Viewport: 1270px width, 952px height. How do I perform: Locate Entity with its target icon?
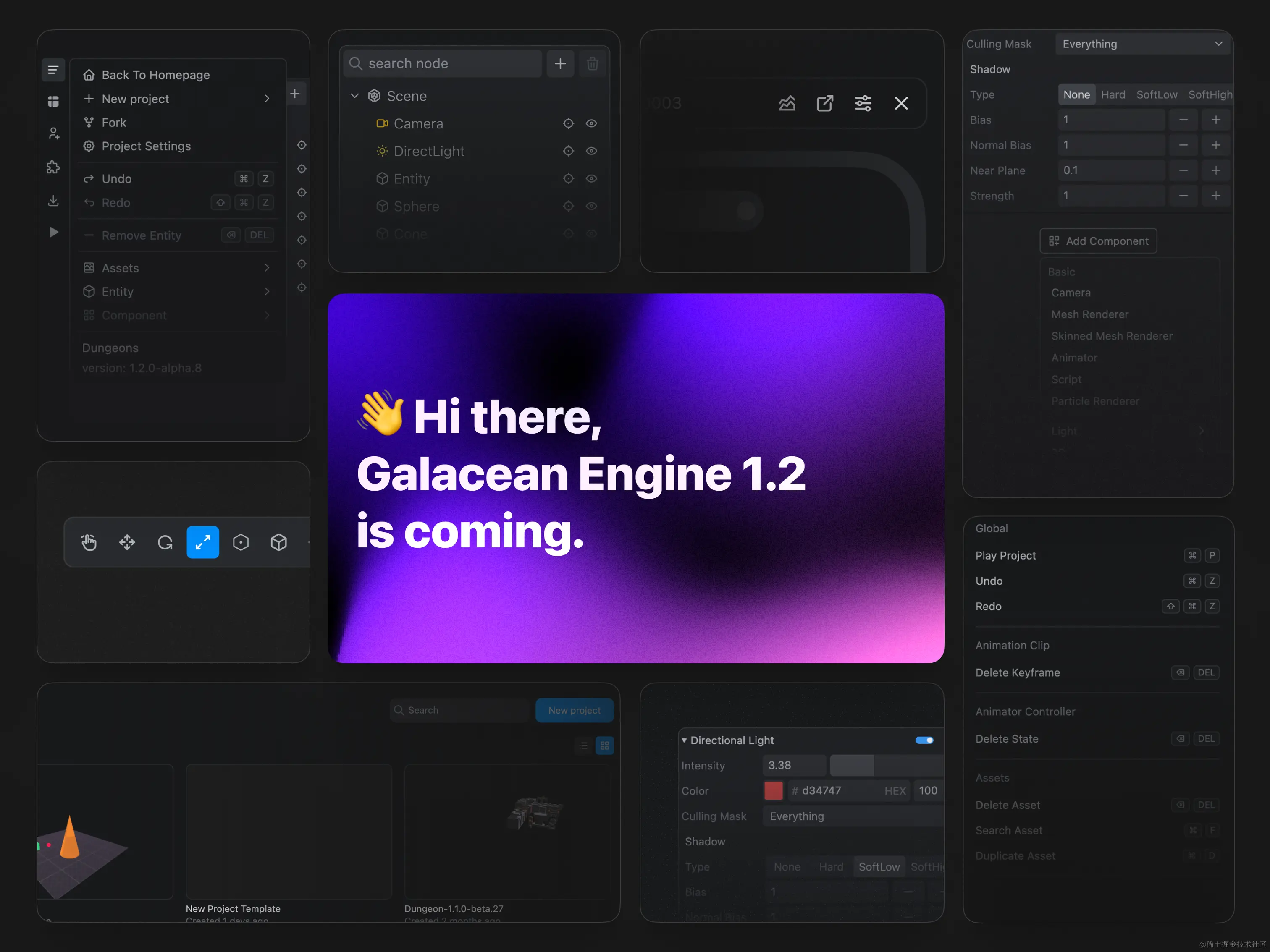click(568, 178)
